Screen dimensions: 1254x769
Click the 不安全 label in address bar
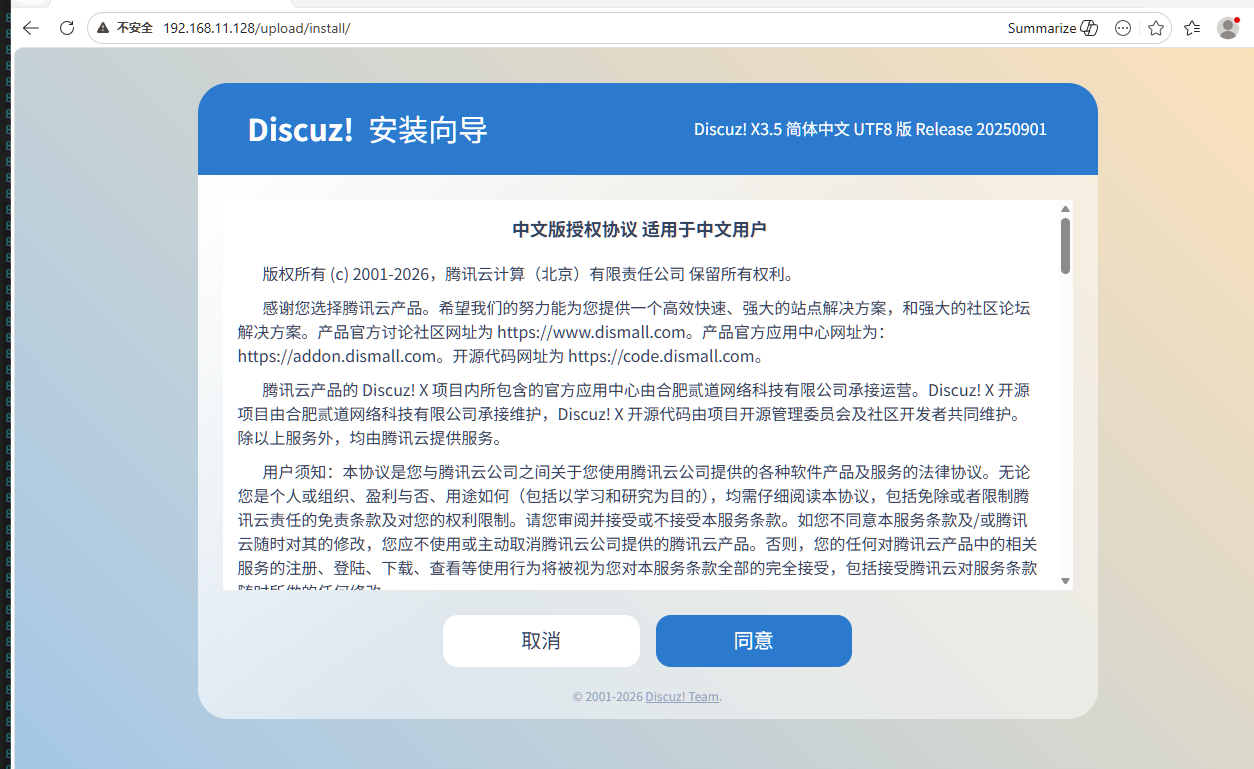point(135,28)
